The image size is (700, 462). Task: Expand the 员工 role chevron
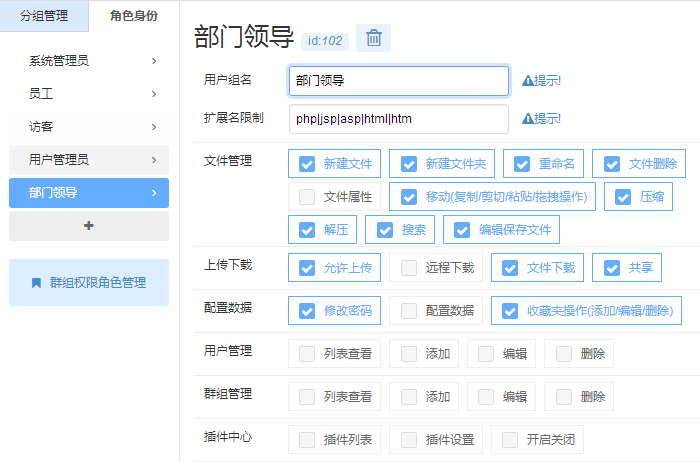click(x=154, y=94)
